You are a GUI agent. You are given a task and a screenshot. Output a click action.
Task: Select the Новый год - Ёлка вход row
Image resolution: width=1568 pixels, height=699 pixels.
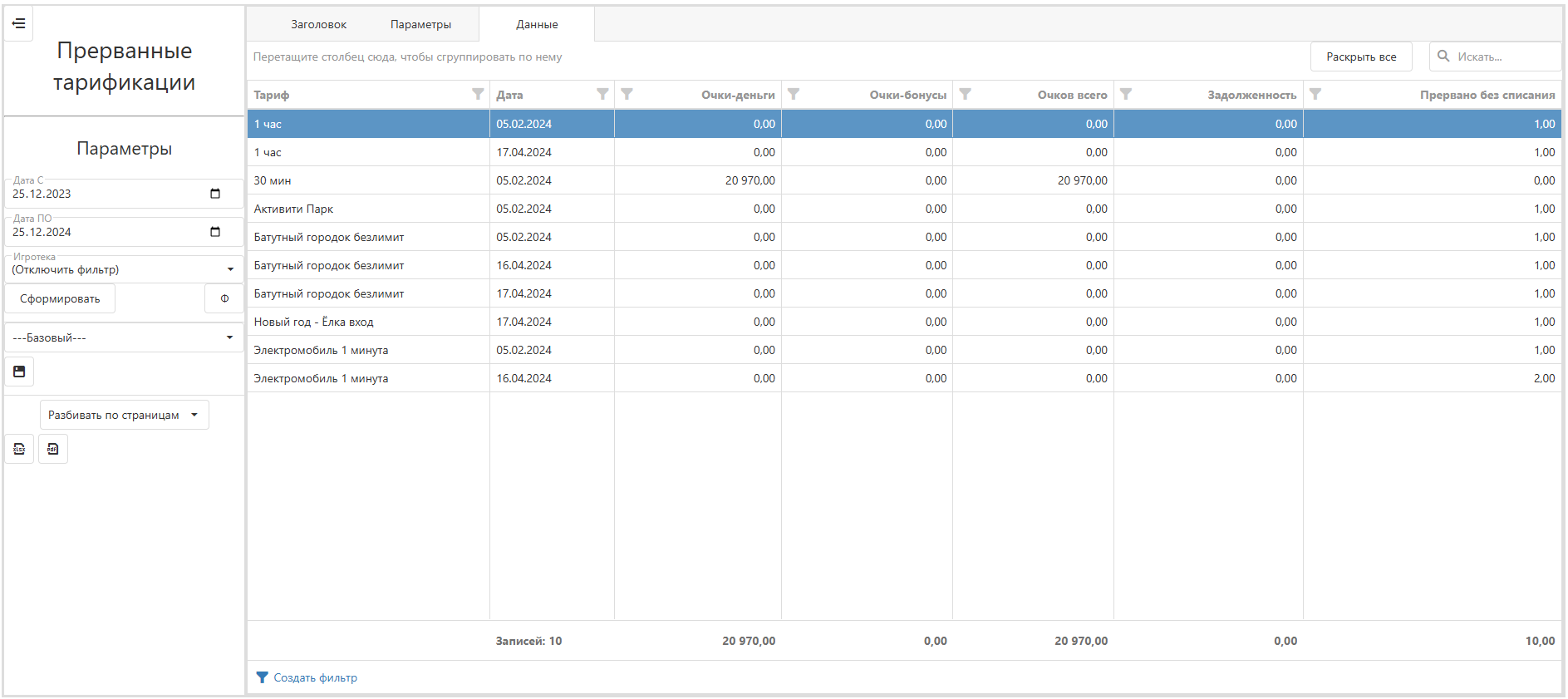pyautogui.click(x=904, y=322)
